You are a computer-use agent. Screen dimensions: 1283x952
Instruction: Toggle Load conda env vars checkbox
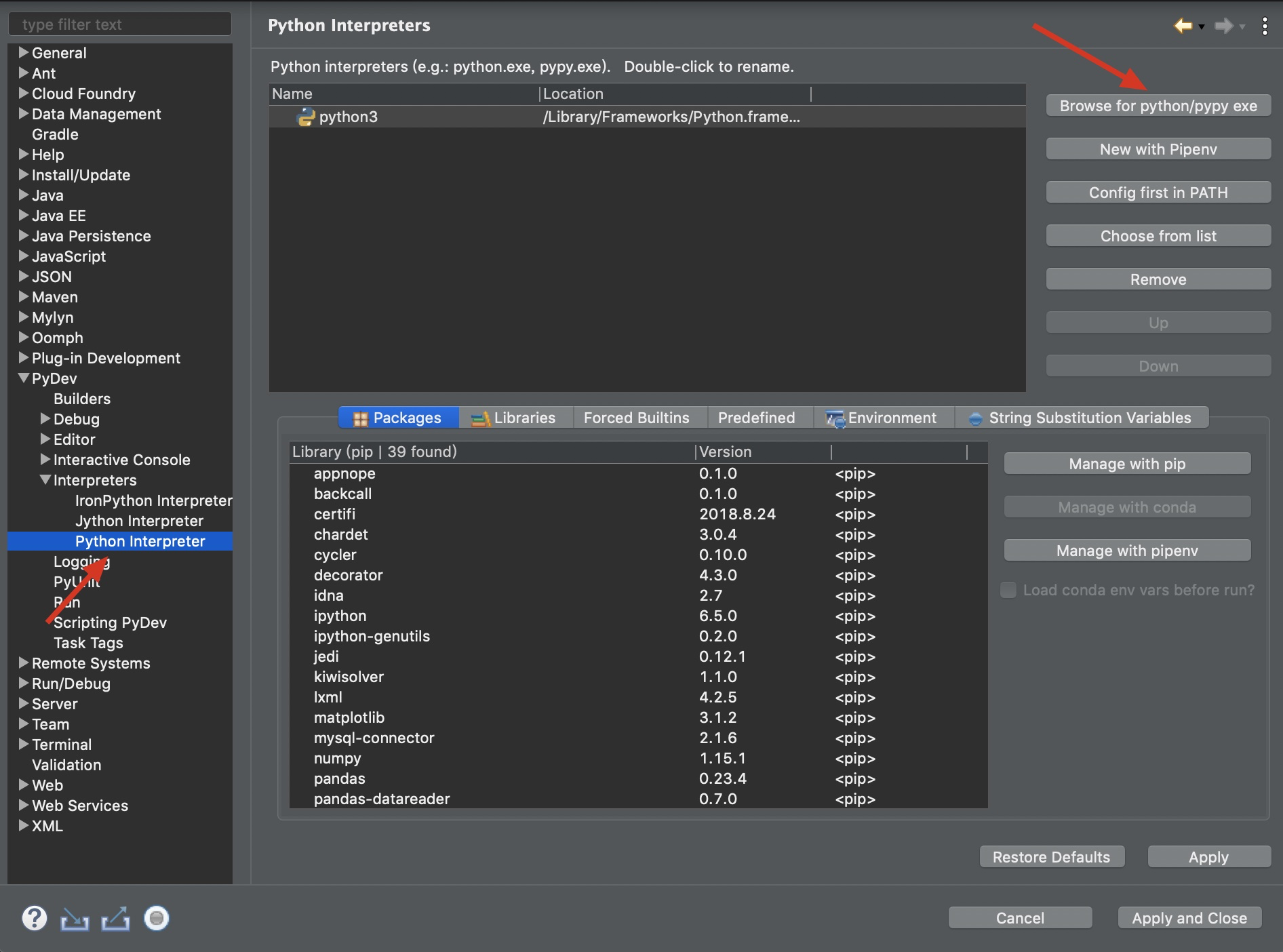[x=1008, y=590]
